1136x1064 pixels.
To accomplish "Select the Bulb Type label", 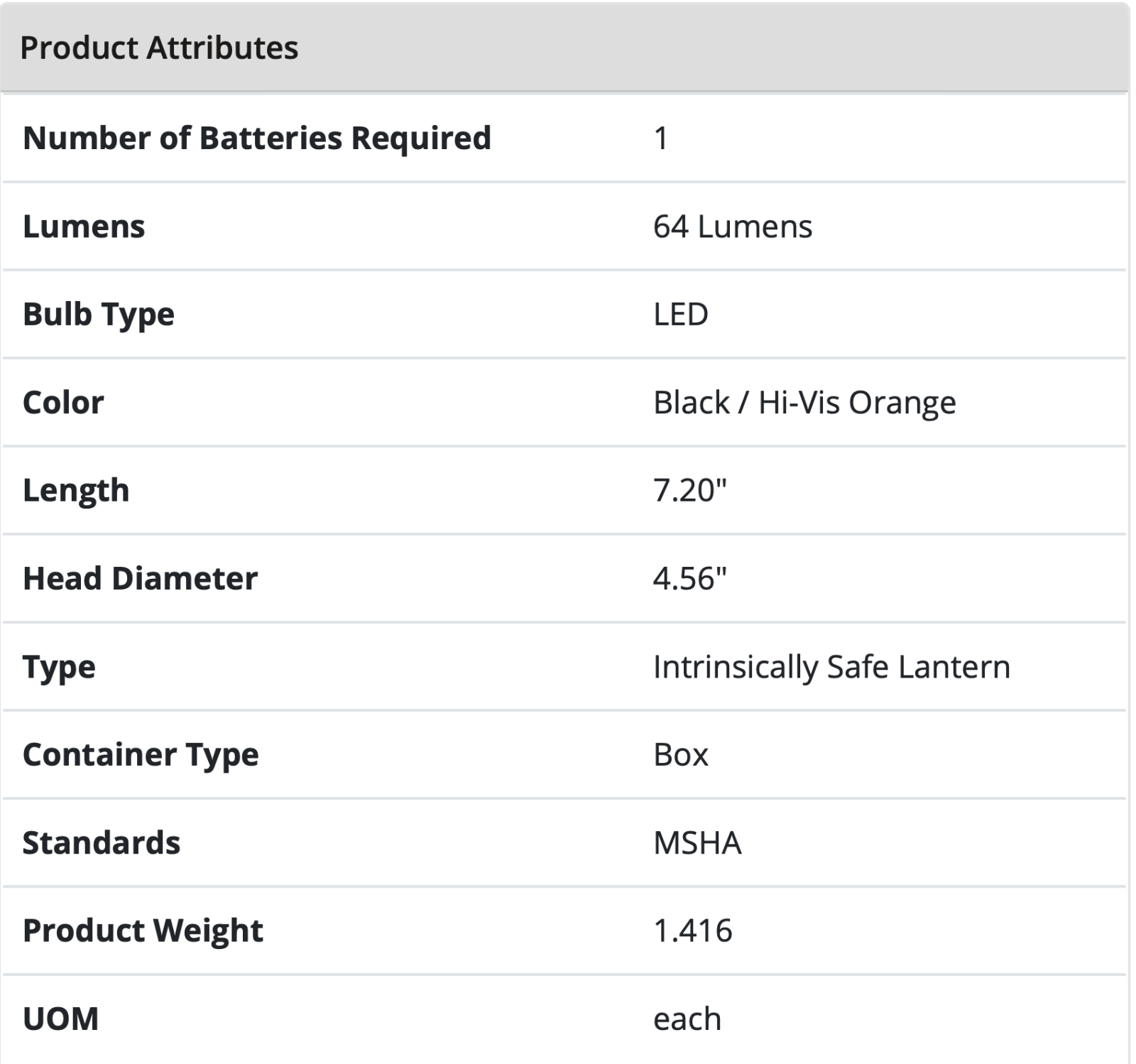I will click(99, 315).
